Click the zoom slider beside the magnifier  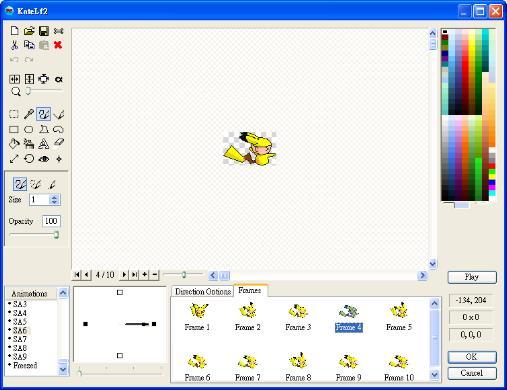click(x=28, y=91)
